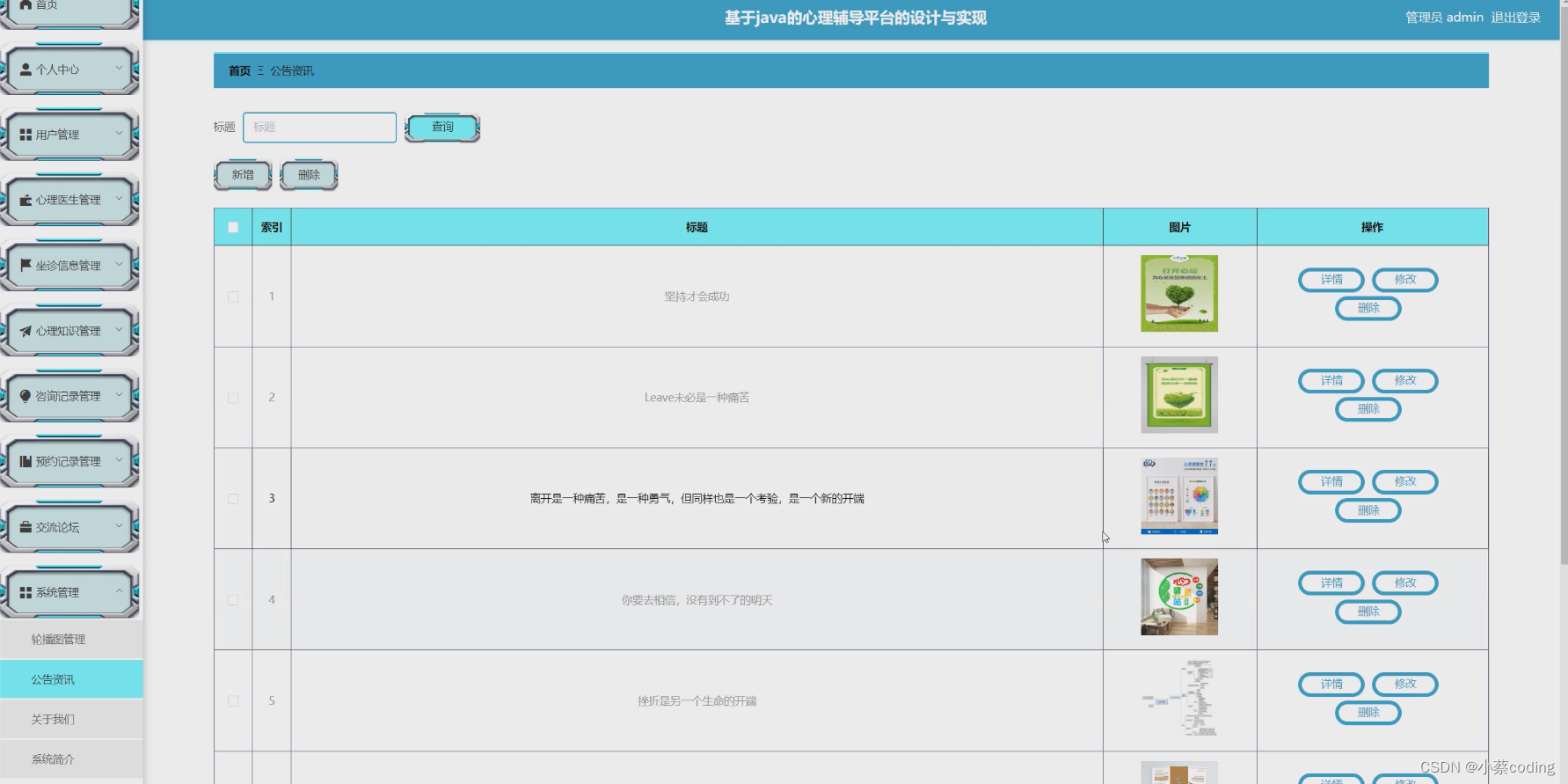Open the 轮播图管理 submenu item

pyautogui.click(x=71, y=640)
